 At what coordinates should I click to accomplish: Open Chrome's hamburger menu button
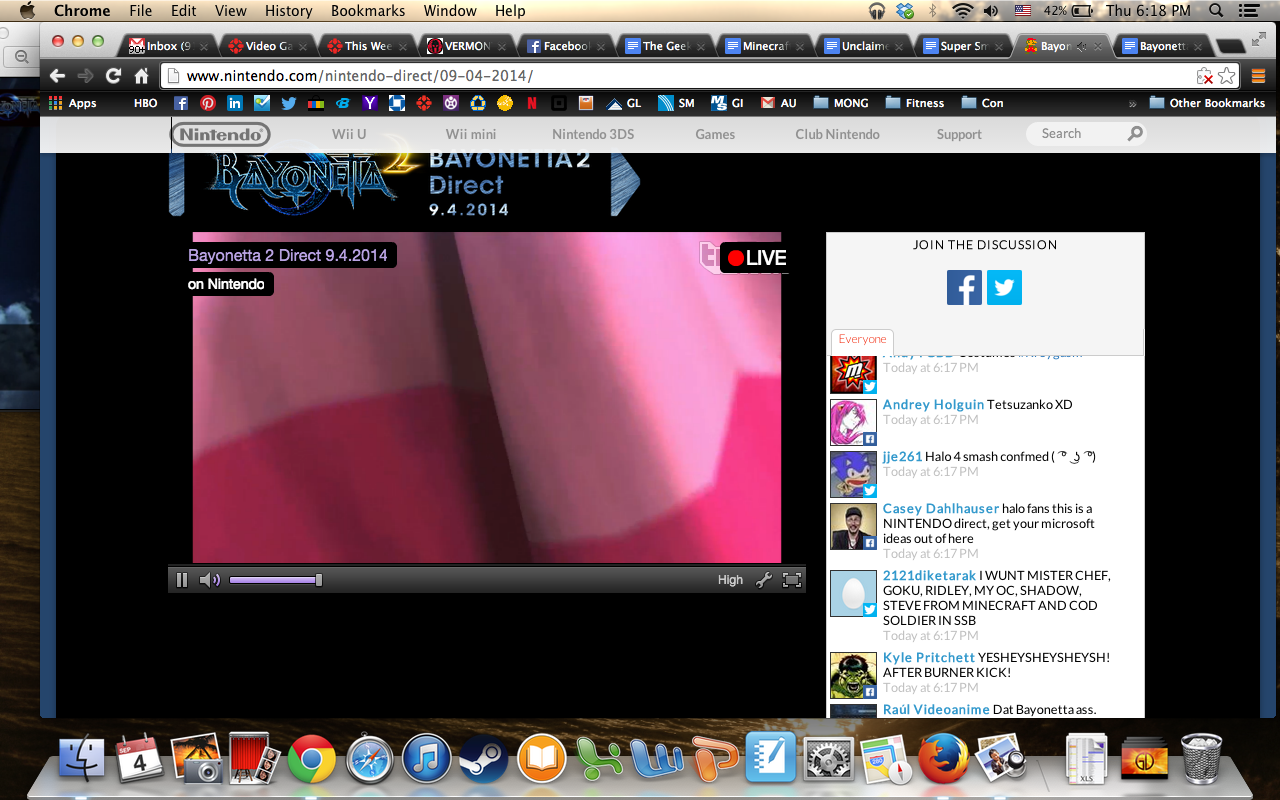click(x=1258, y=76)
